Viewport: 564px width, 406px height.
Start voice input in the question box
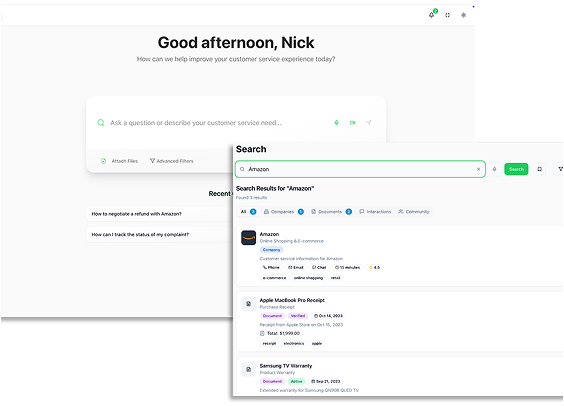[x=336, y=123]
